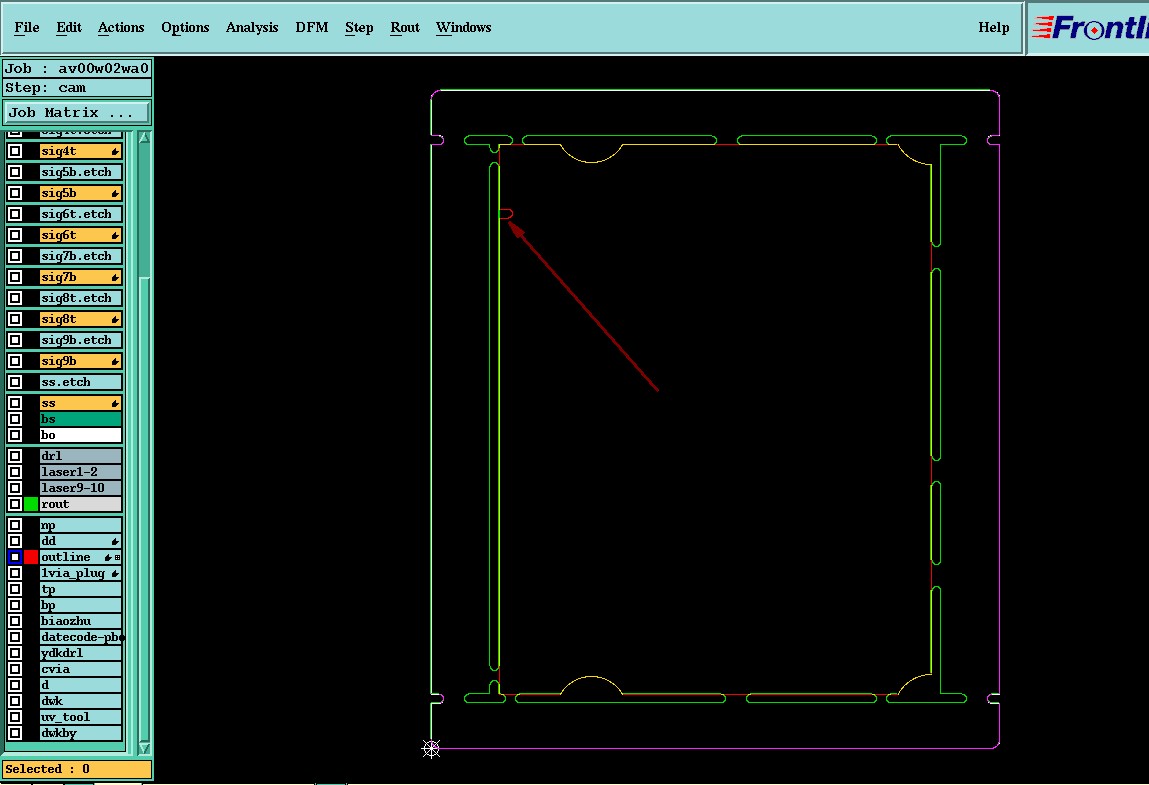Select the dwk layer name

click(x=81, y=701)
